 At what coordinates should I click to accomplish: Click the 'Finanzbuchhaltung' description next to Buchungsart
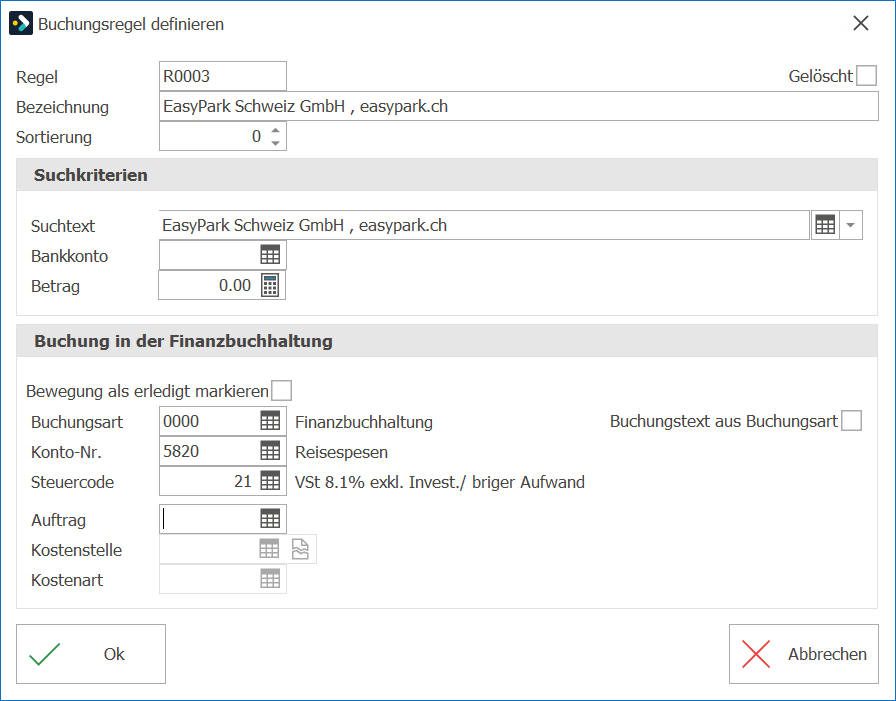(363, 422)
